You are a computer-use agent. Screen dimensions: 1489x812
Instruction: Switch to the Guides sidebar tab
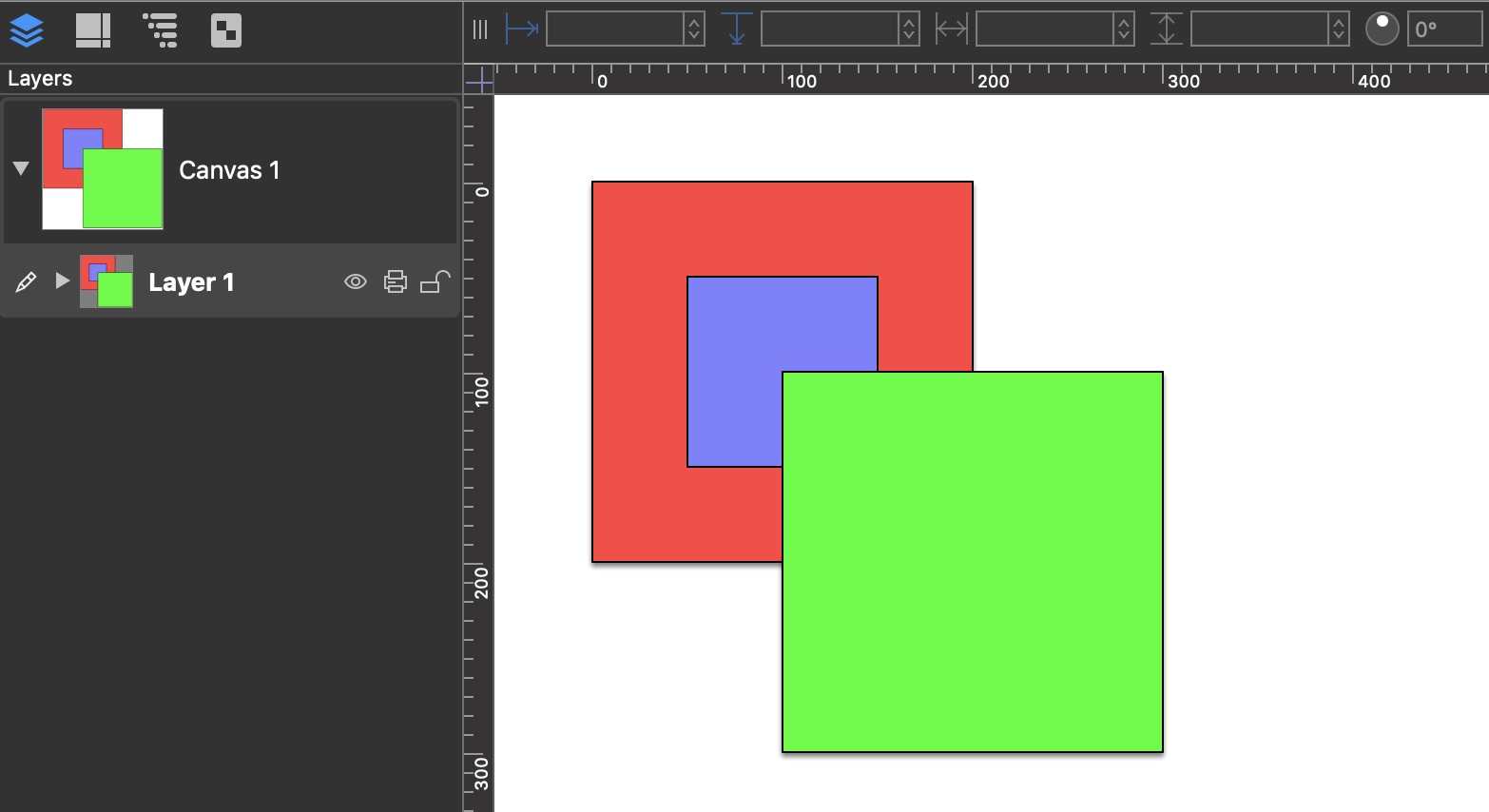93,30
